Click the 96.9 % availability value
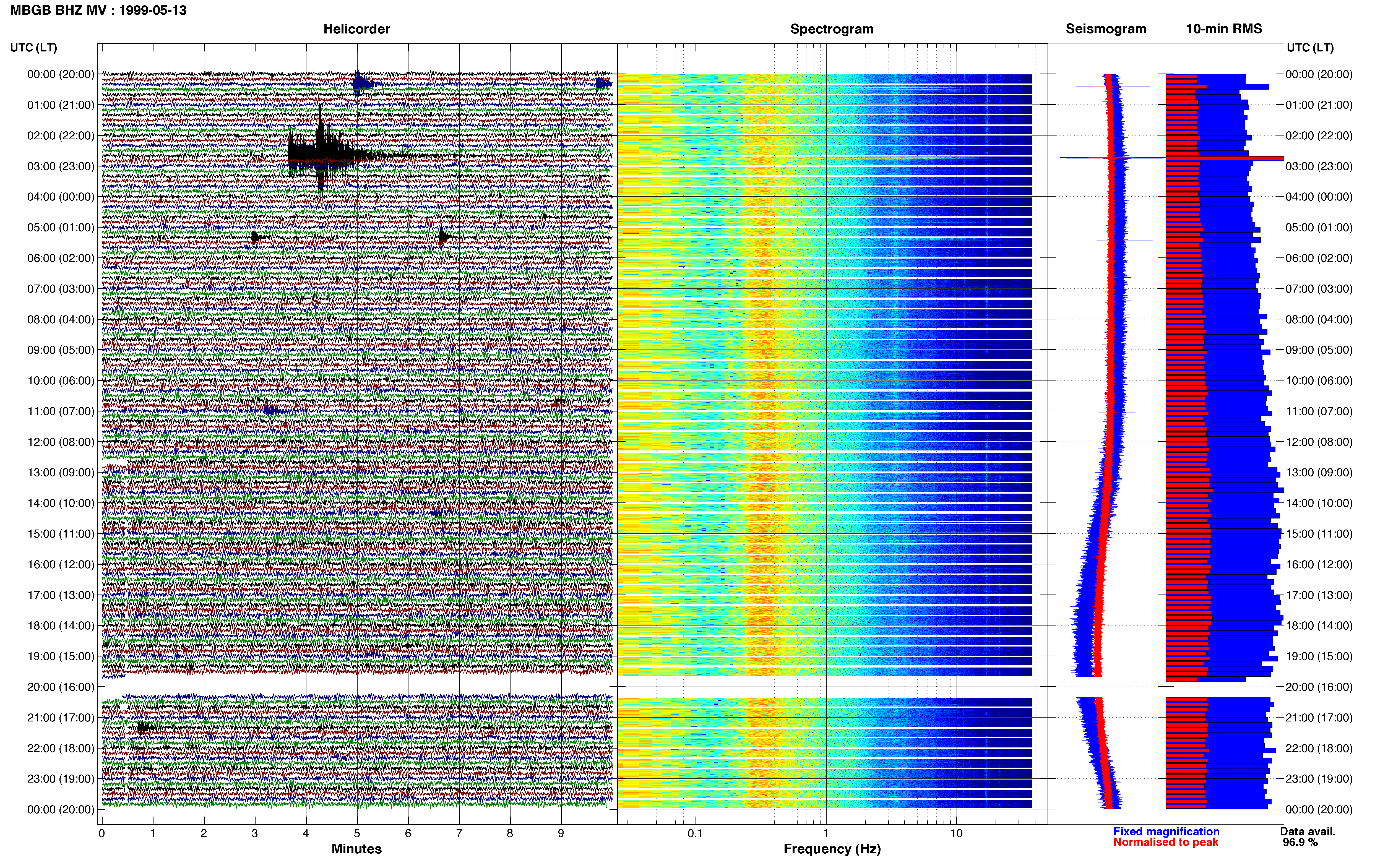The width and height of the screenshot is (1388, 868). [x=1300, y=842]
